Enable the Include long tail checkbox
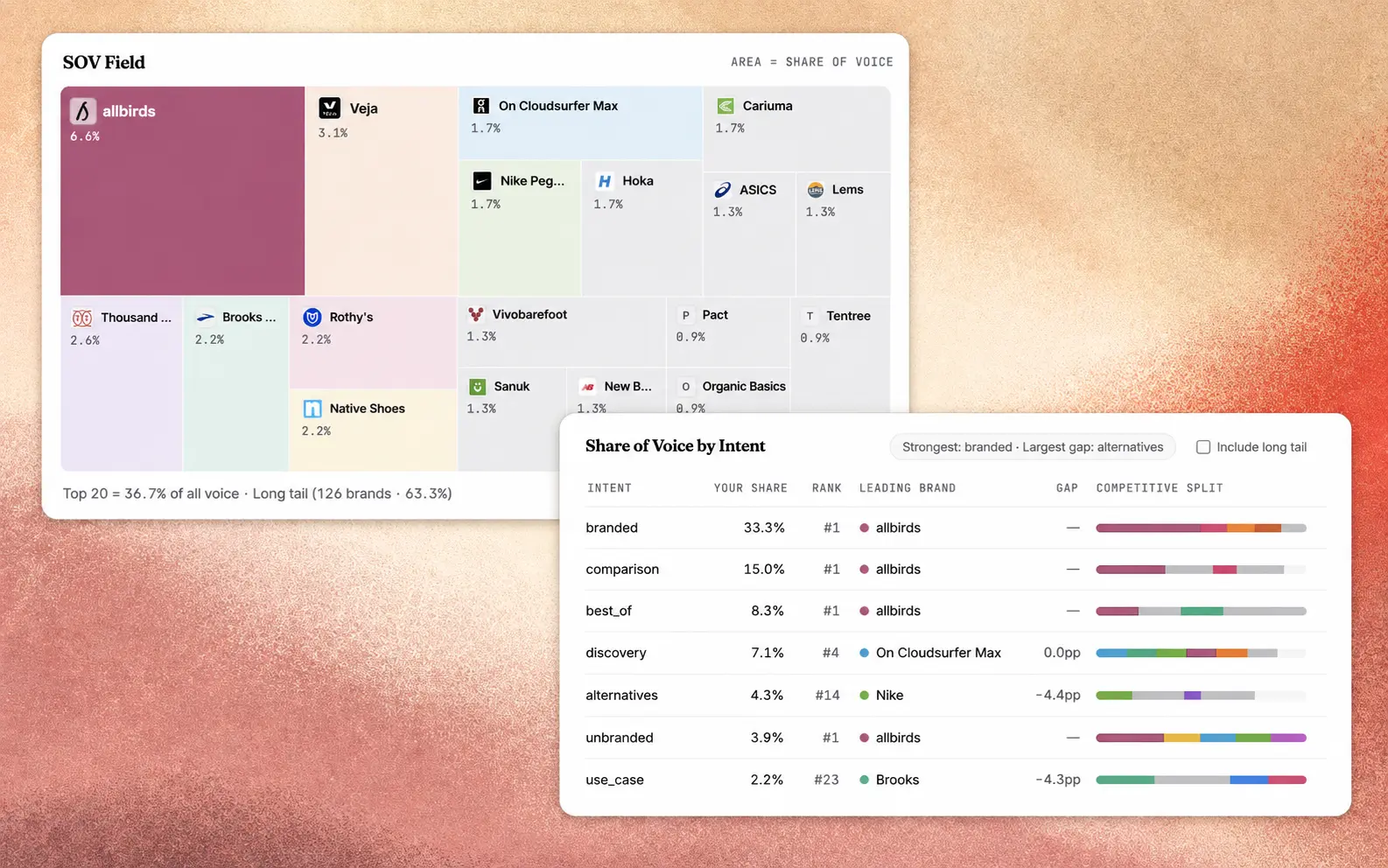1388x868 pixels. pyautogui.click(x=1203, y=447)
